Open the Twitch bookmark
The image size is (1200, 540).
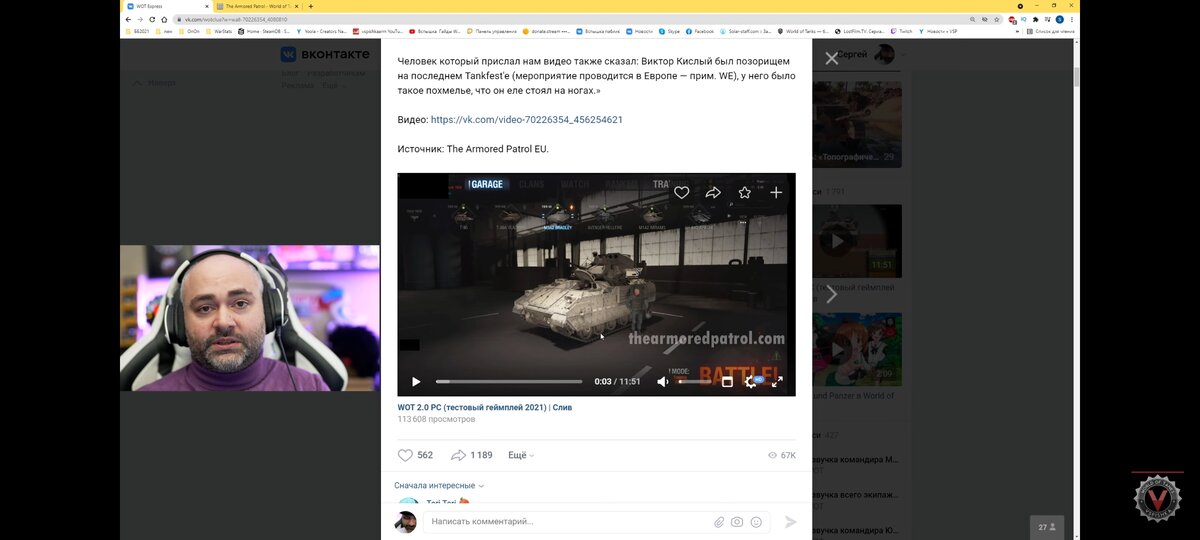tap(901, 31)
